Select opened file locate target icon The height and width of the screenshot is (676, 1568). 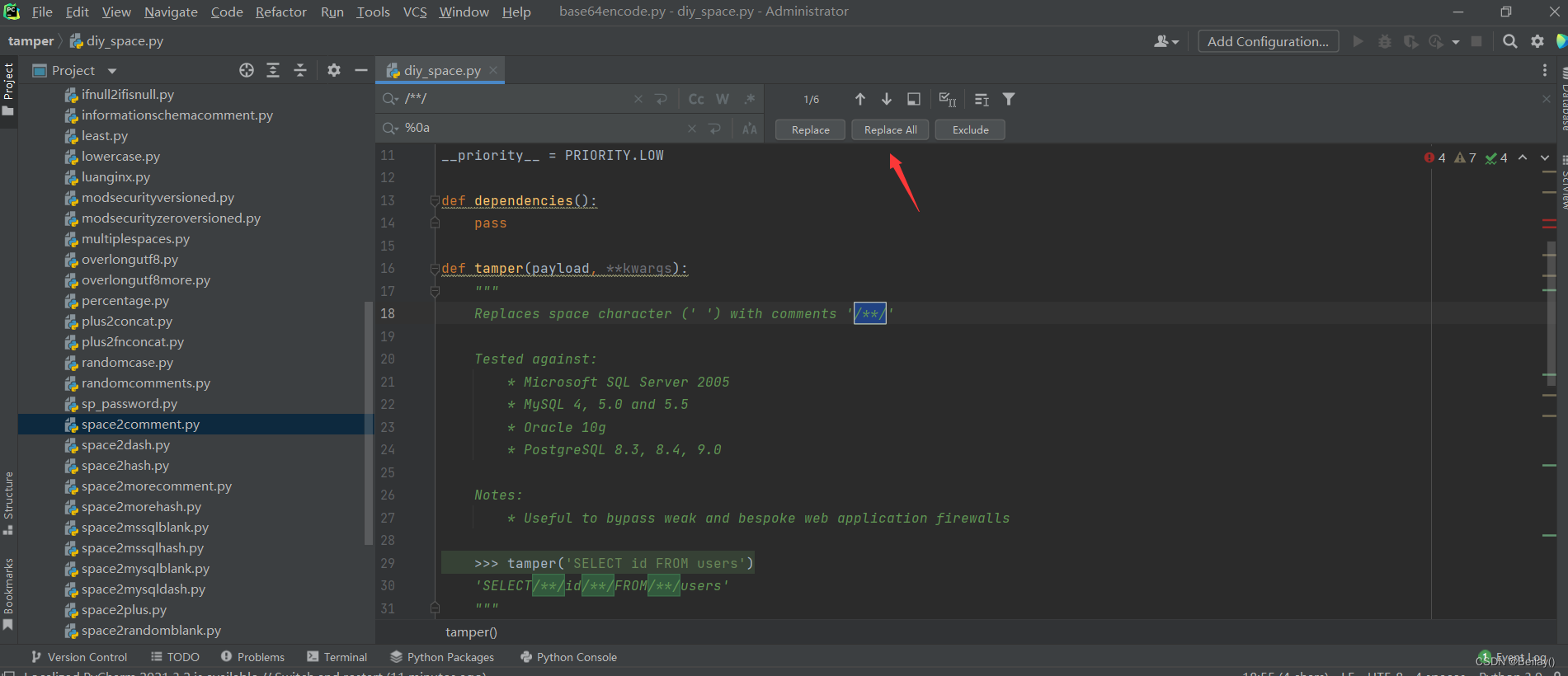(247, 71)
